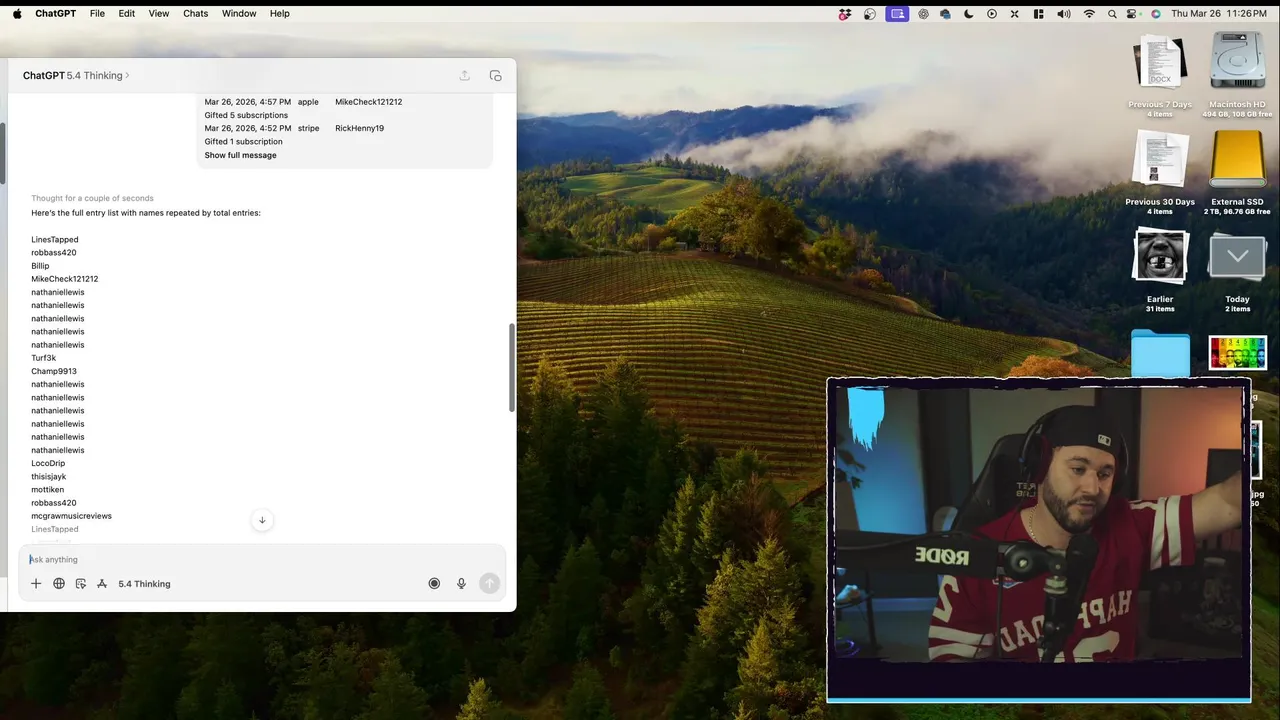The image size is (1280, 720).
Task: Open the Macintosh HD drive icon
Action: pyautogui.click(x=1238, y=62)
